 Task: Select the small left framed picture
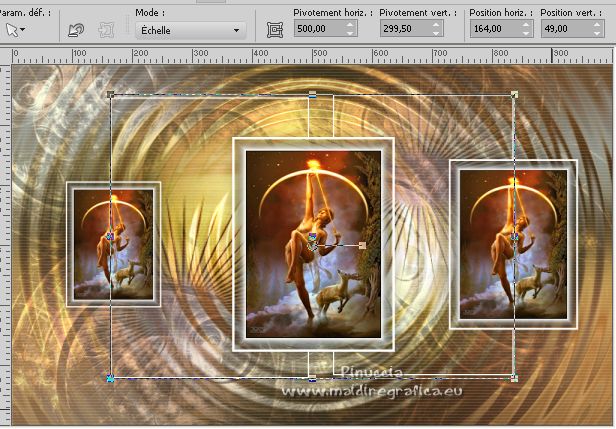(x=114, y=244)
